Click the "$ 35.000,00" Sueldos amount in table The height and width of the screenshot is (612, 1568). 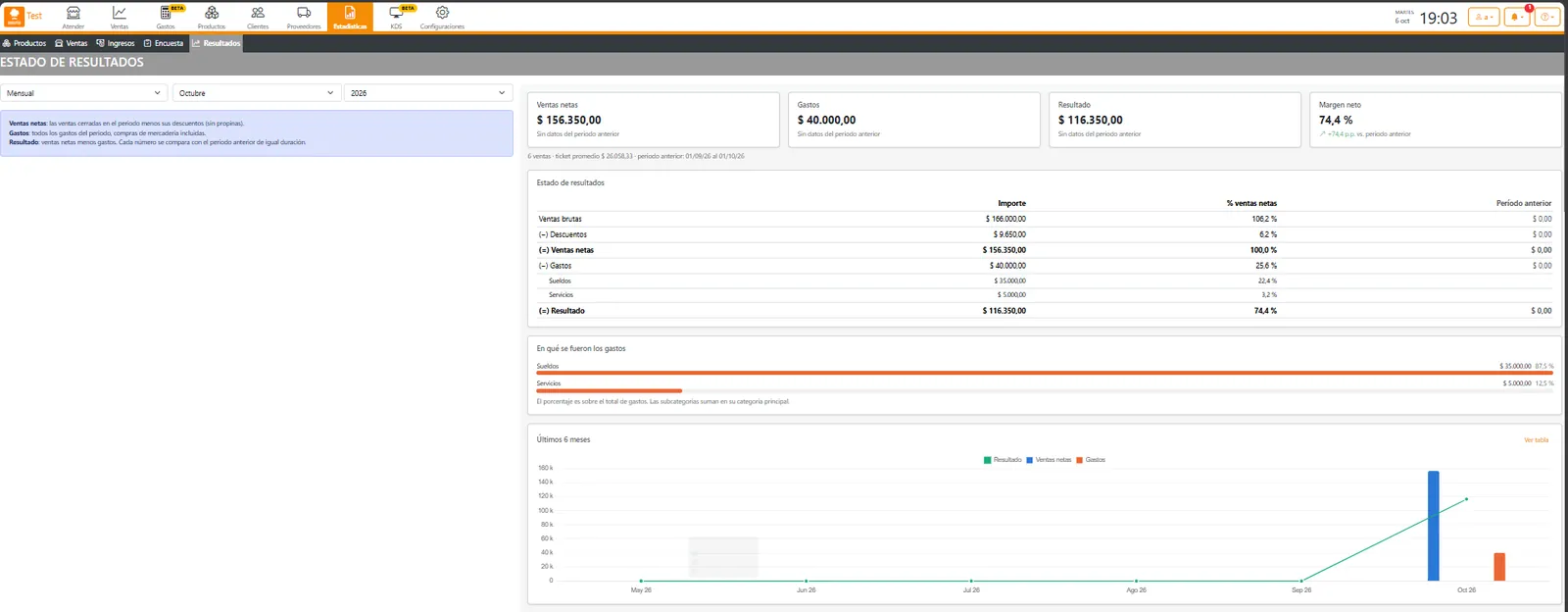[x=1009, y=280]
